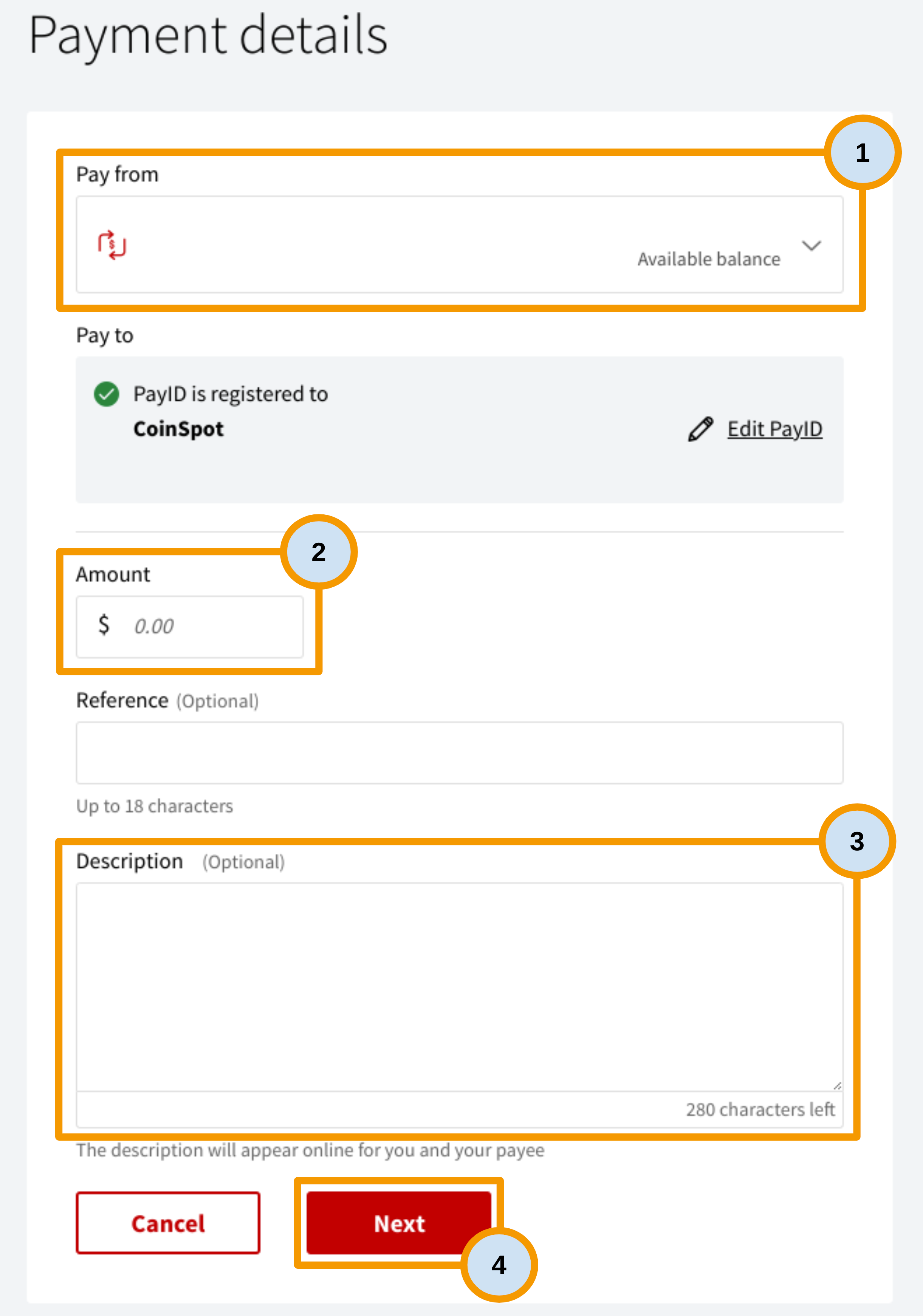The image size is (923, 1316).
Task: Expand the Pay from chevron arrow
Action: [x=811, y=246]
